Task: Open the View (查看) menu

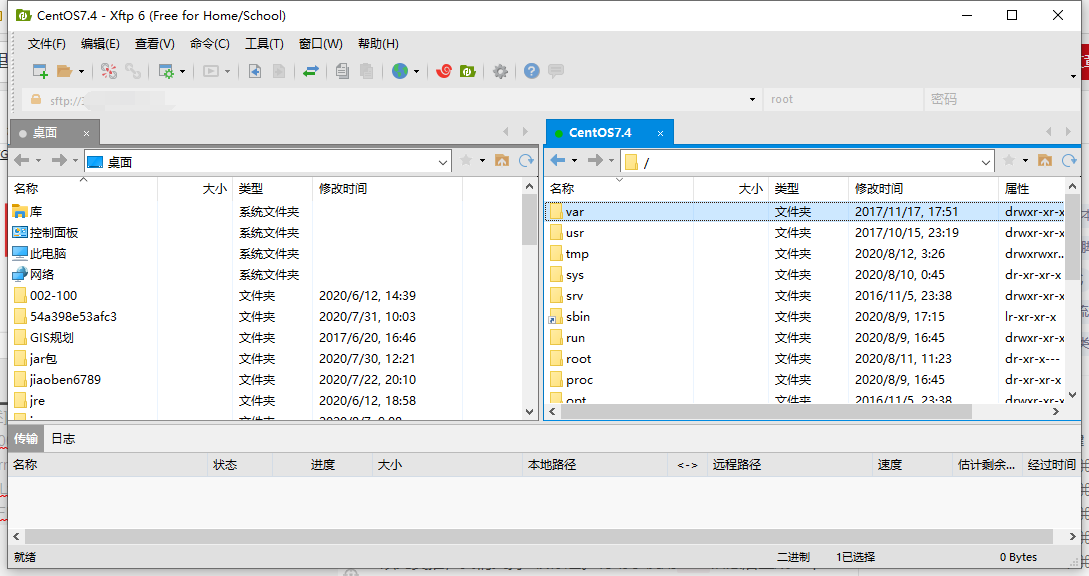Action: [154, 44]
